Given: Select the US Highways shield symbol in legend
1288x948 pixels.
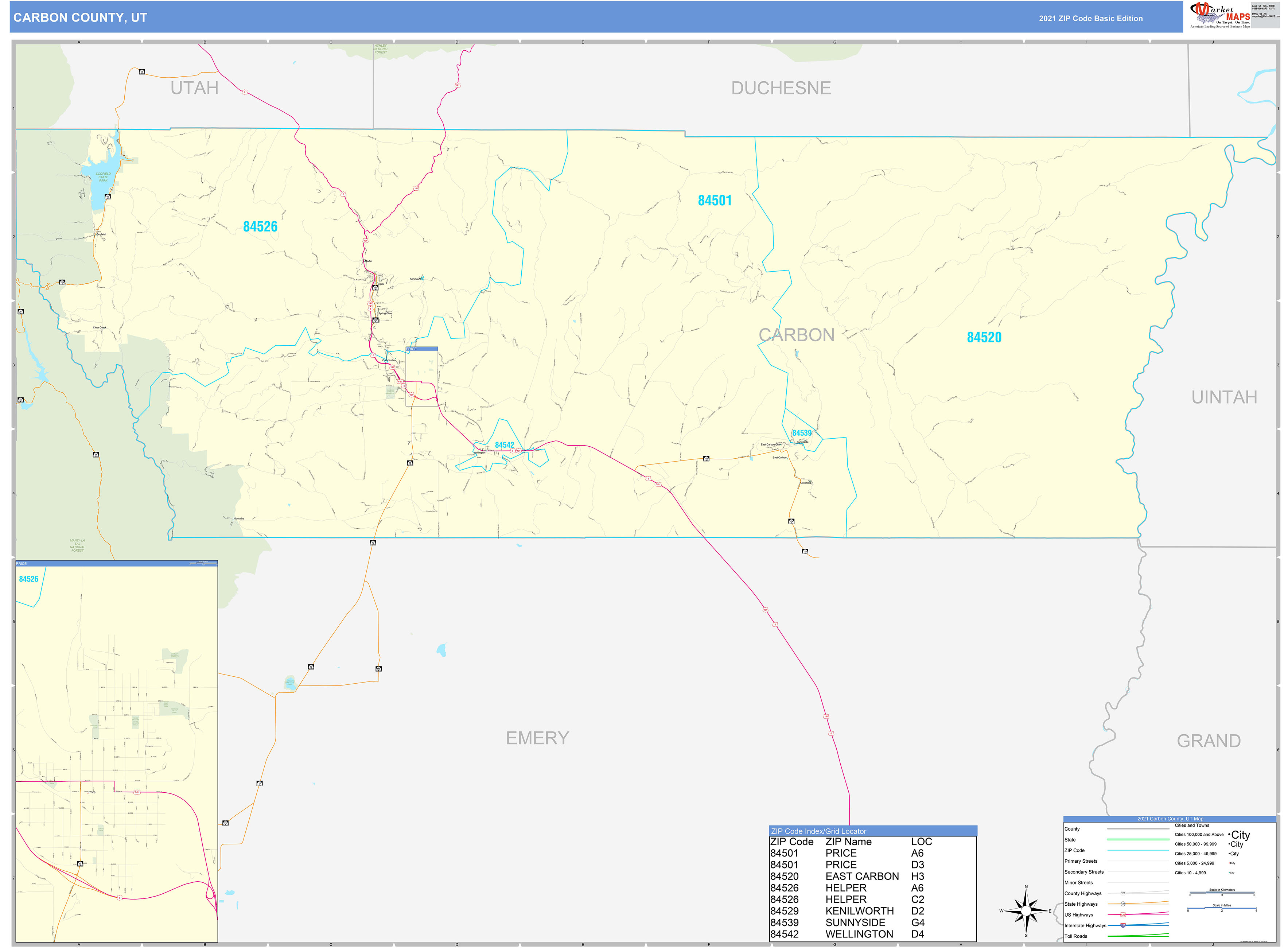Looking at the screenshot, I should 1123,915.
